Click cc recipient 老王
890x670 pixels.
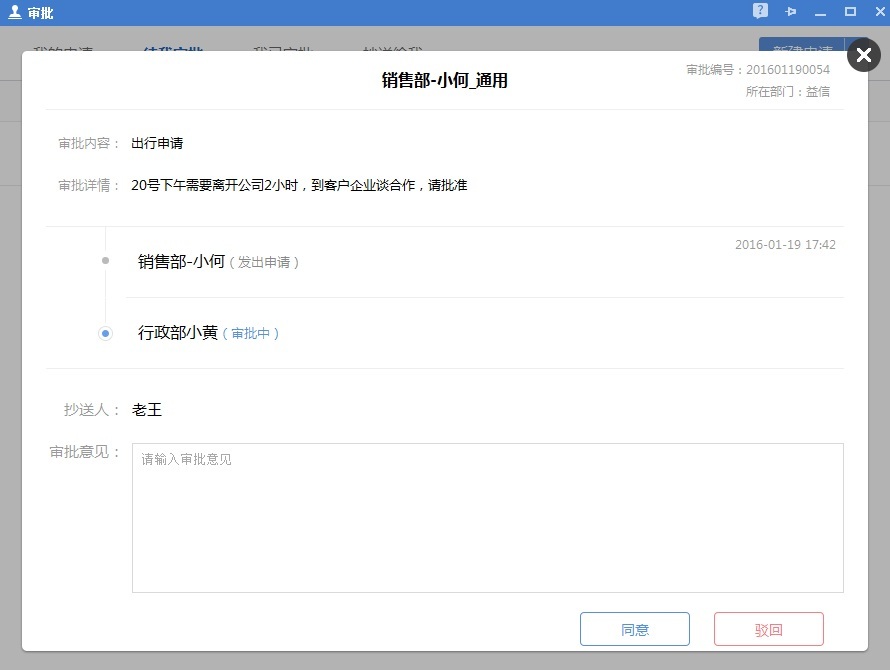coord(147,410)
